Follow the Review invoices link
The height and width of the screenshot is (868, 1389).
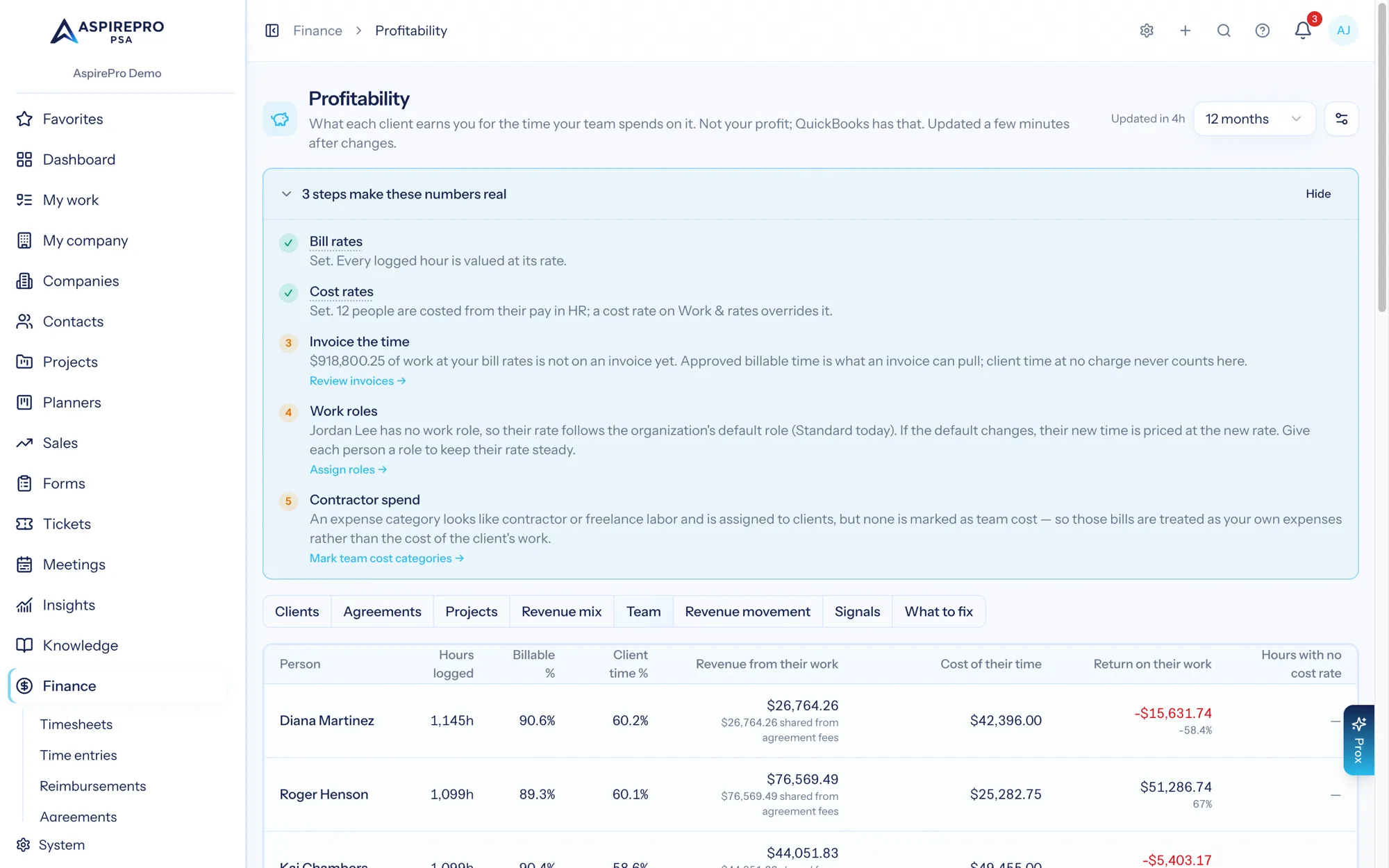tap(358, 381)
